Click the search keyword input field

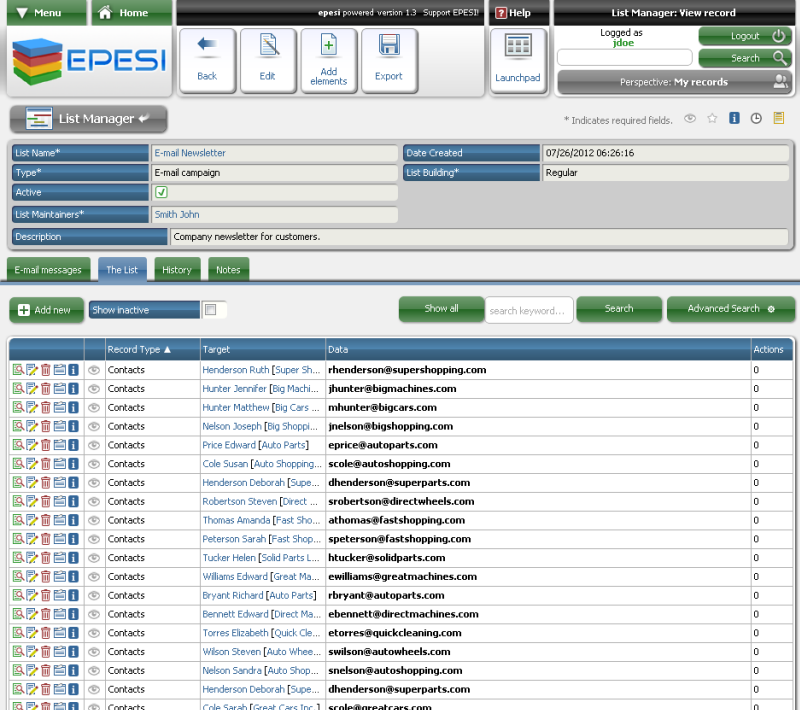tap(528, 310)
